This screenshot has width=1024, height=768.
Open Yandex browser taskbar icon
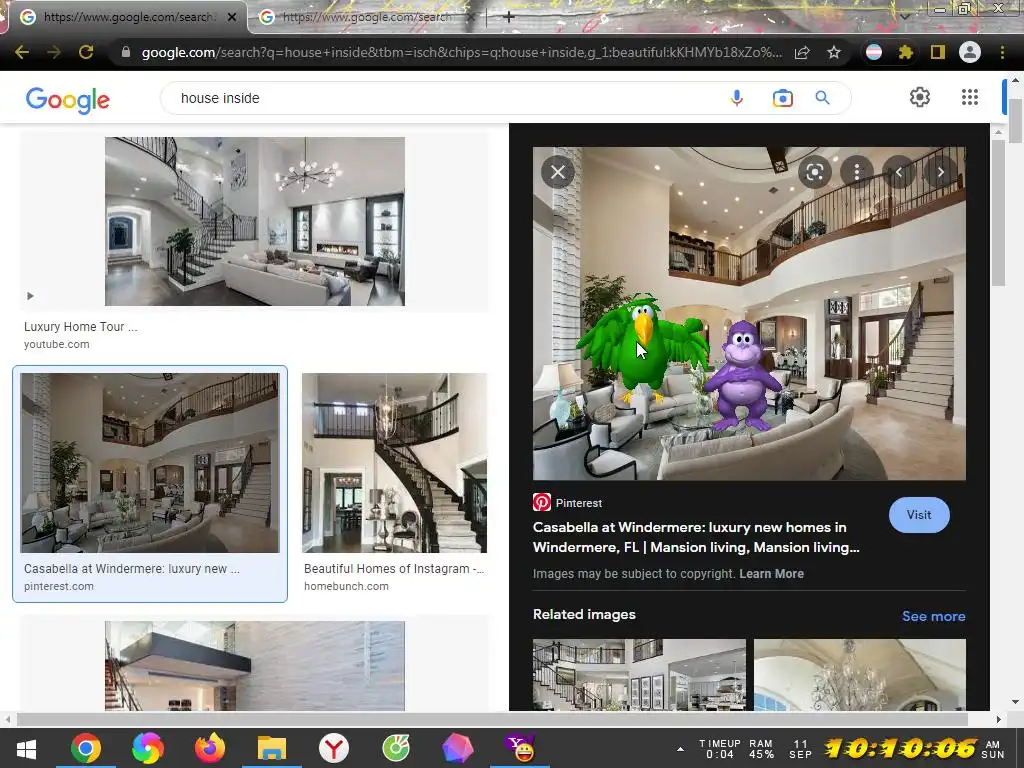coord(334,748)
